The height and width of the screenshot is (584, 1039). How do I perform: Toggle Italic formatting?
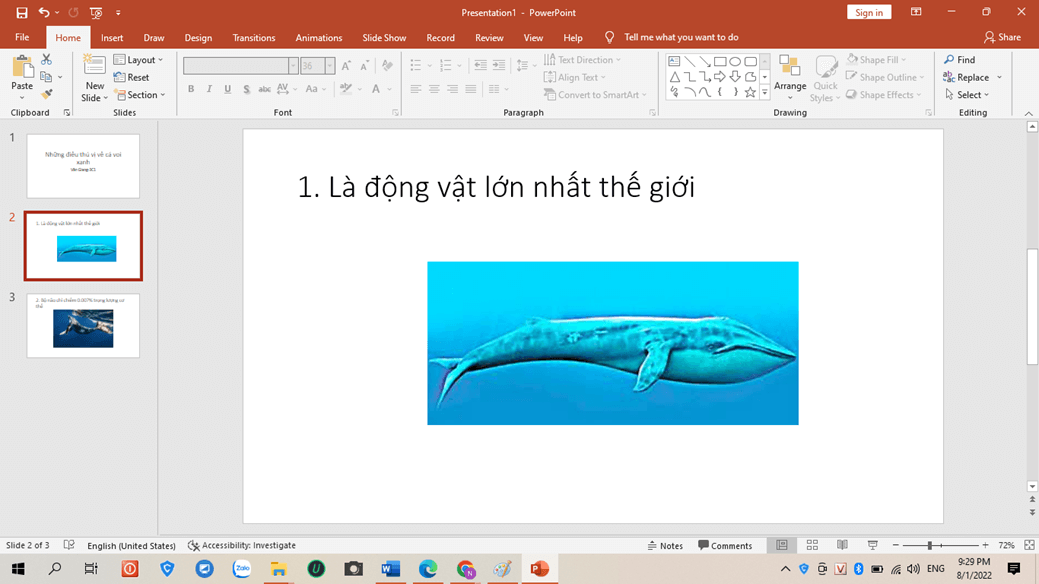[x=209, y=89]
